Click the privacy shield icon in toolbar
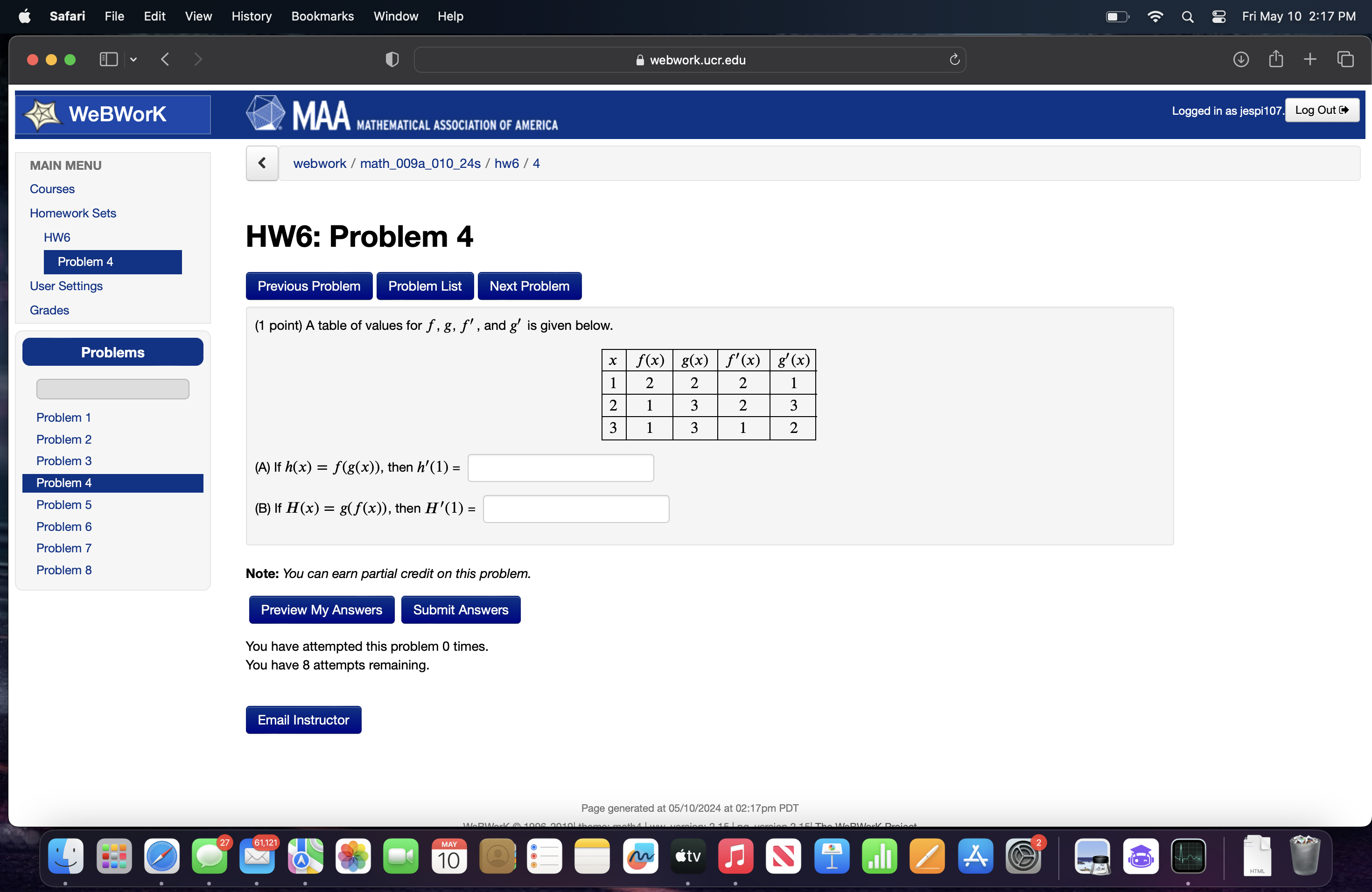 click(x=392, y=59)
